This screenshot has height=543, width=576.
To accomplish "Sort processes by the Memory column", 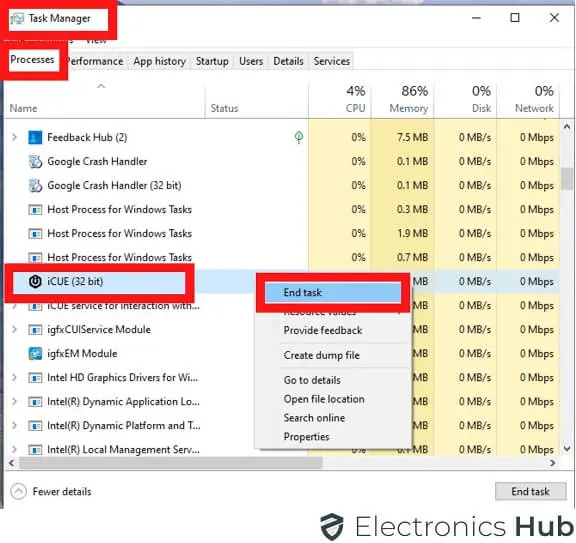I will point(403,100).
